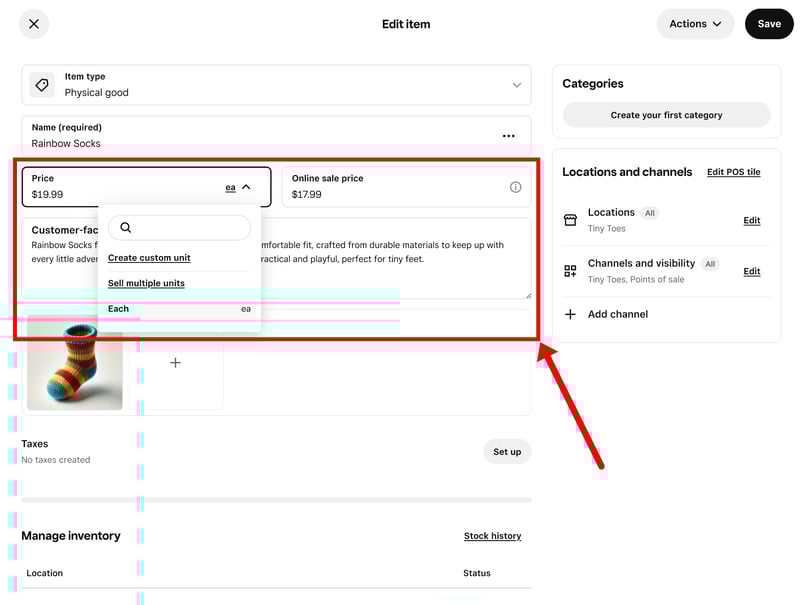Click Set up taxes button
Screen dimensions: 800x605
(507, 452)
